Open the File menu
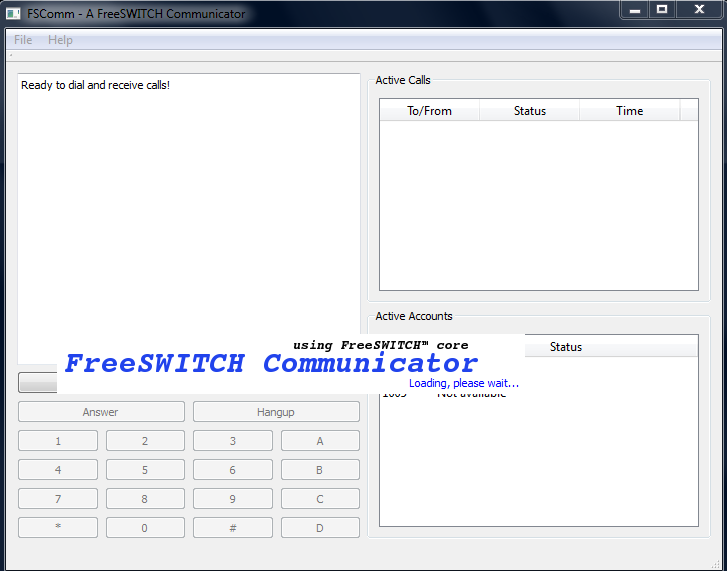The image size is (727, 571). 23,40
